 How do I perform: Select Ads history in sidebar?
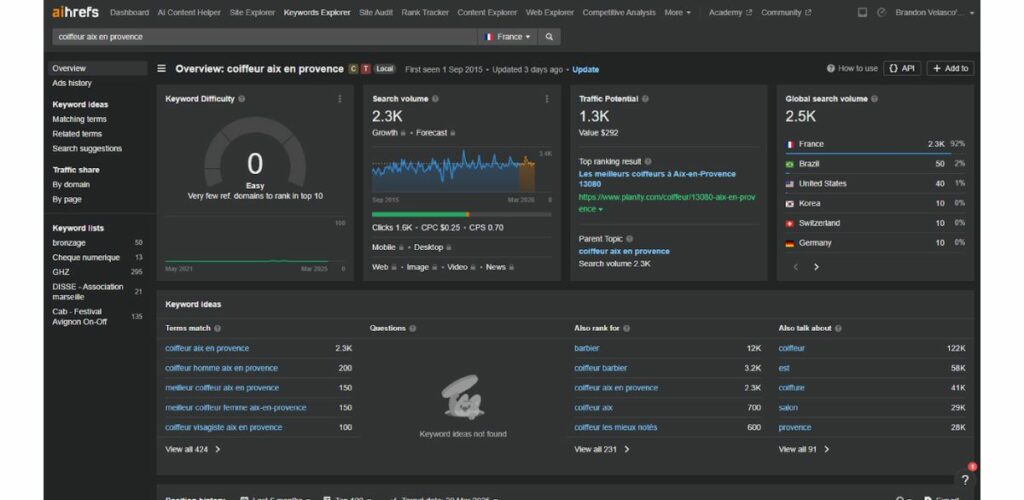coord(72,83)
